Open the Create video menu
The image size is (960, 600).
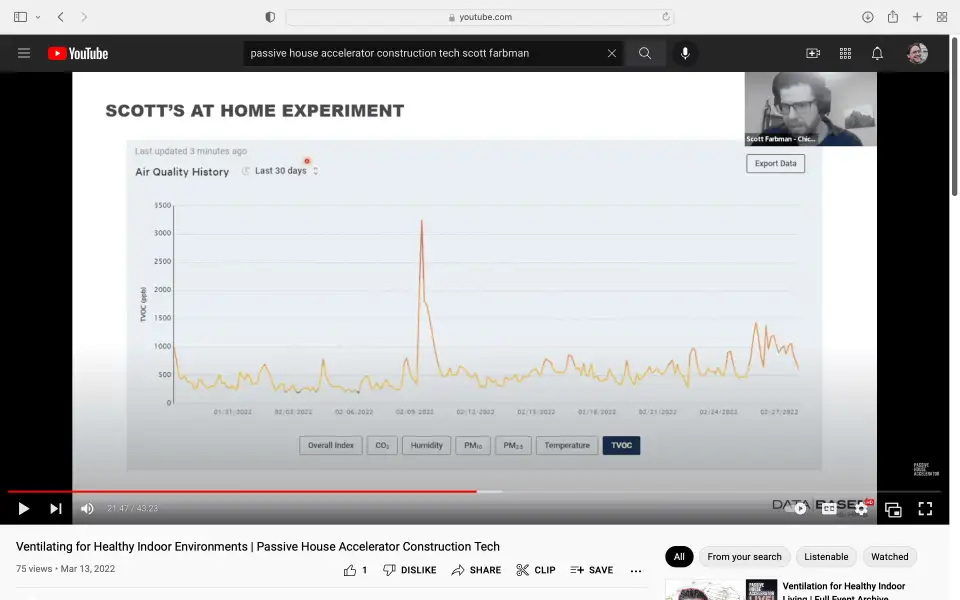[813, 53]
